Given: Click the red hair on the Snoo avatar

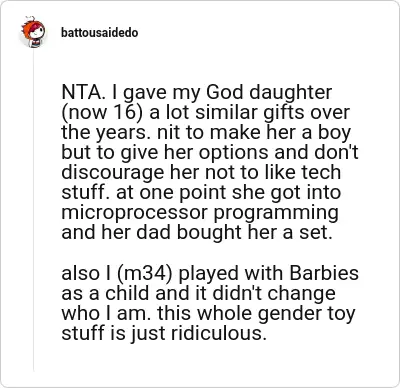Looking at the screenshot, I should point(29,28).
